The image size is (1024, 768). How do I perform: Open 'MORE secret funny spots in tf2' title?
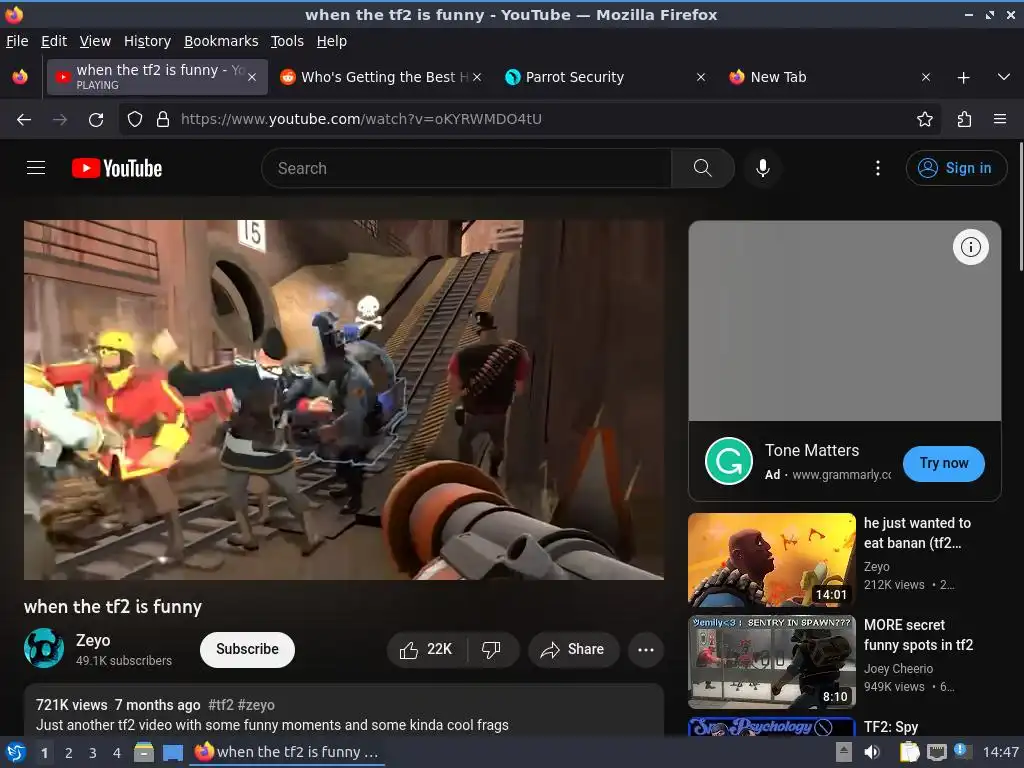click(x=918, y=635)
